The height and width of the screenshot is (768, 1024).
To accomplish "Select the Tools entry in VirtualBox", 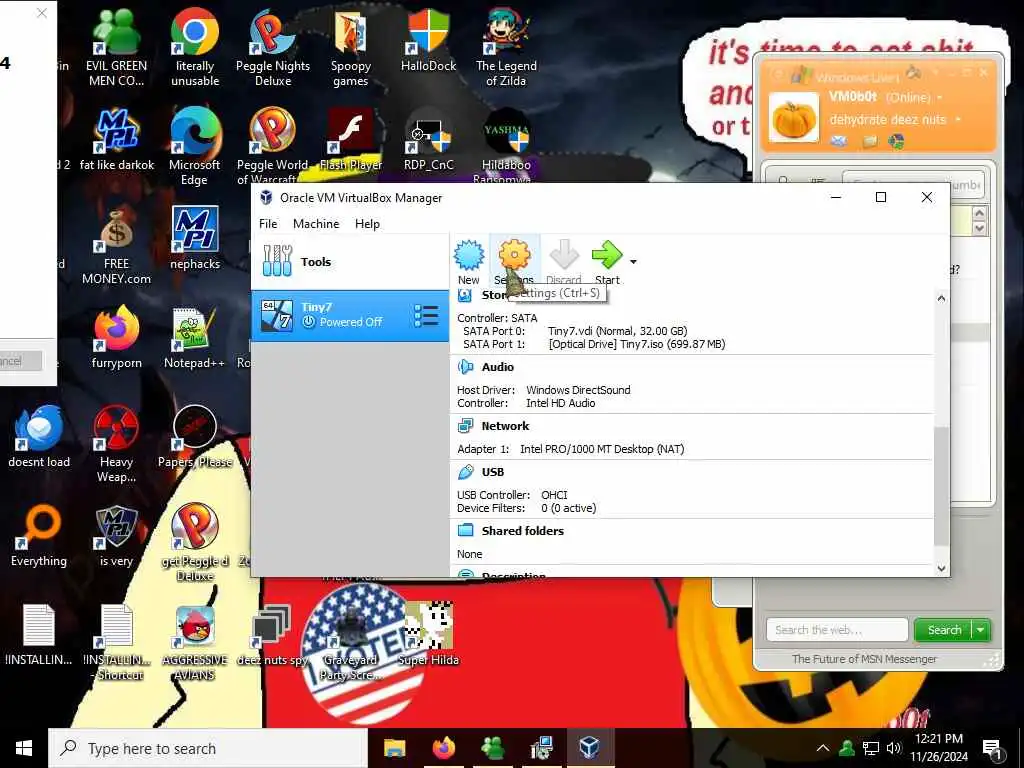I will click(350, 262).
